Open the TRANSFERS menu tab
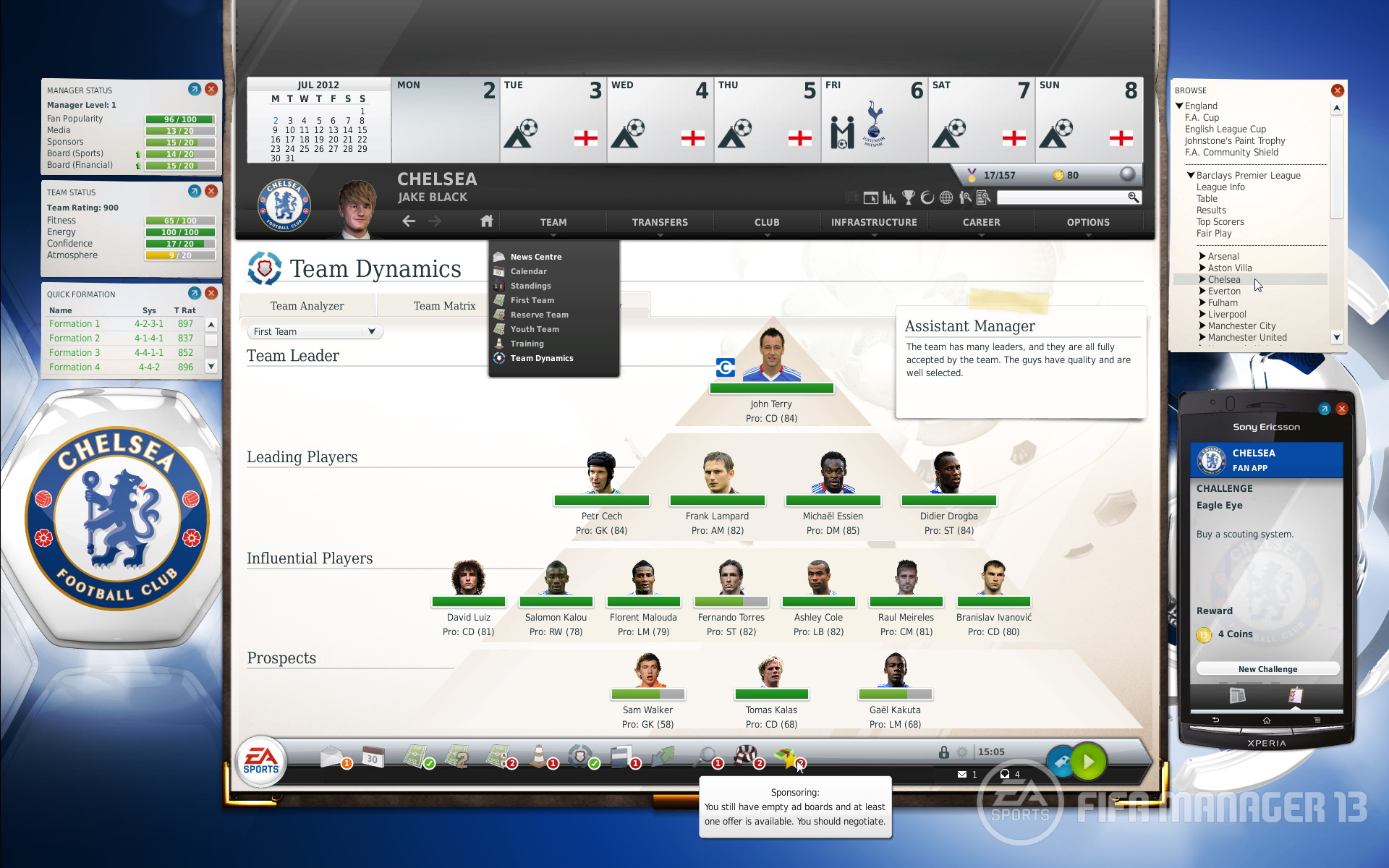 click(x=660, y=222)
